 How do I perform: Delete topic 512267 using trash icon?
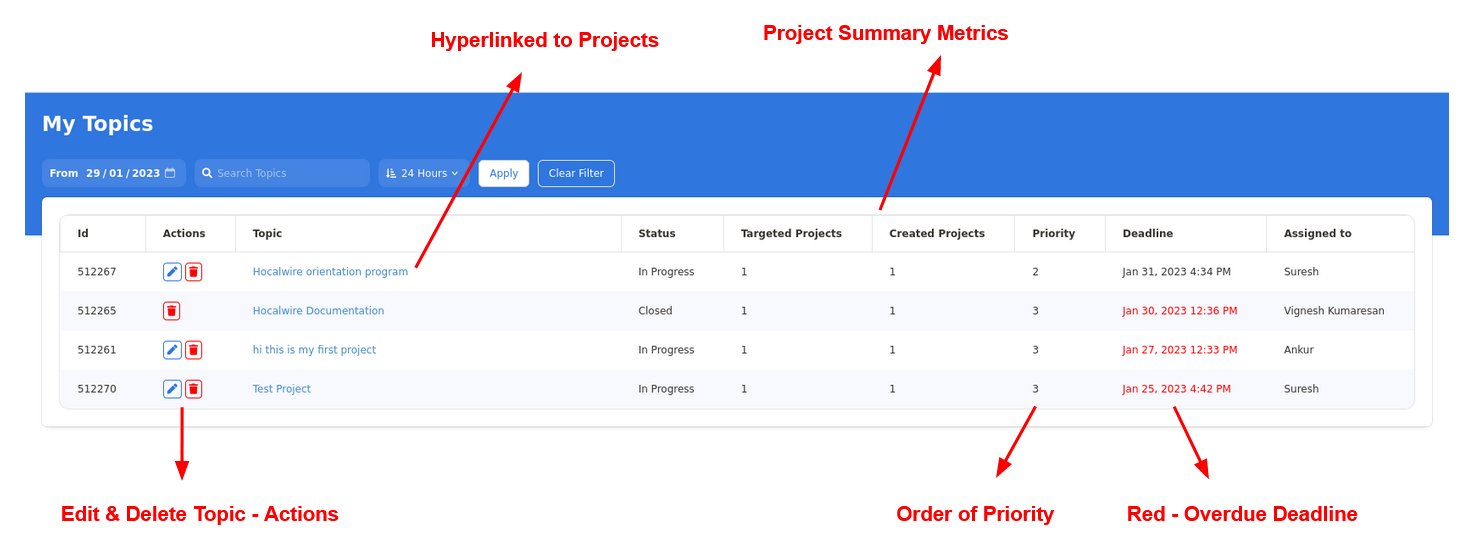(194, 272)
